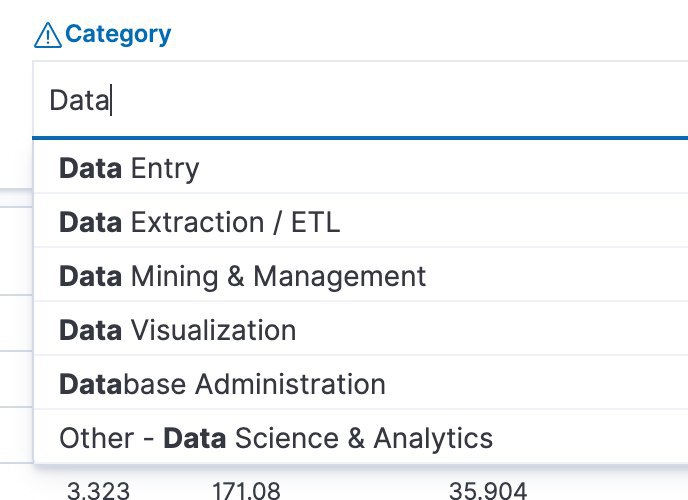Viewport: 688px width, 500px height.
Task: Place the cursor after "Data" text
Action: (x=111, y=100)
